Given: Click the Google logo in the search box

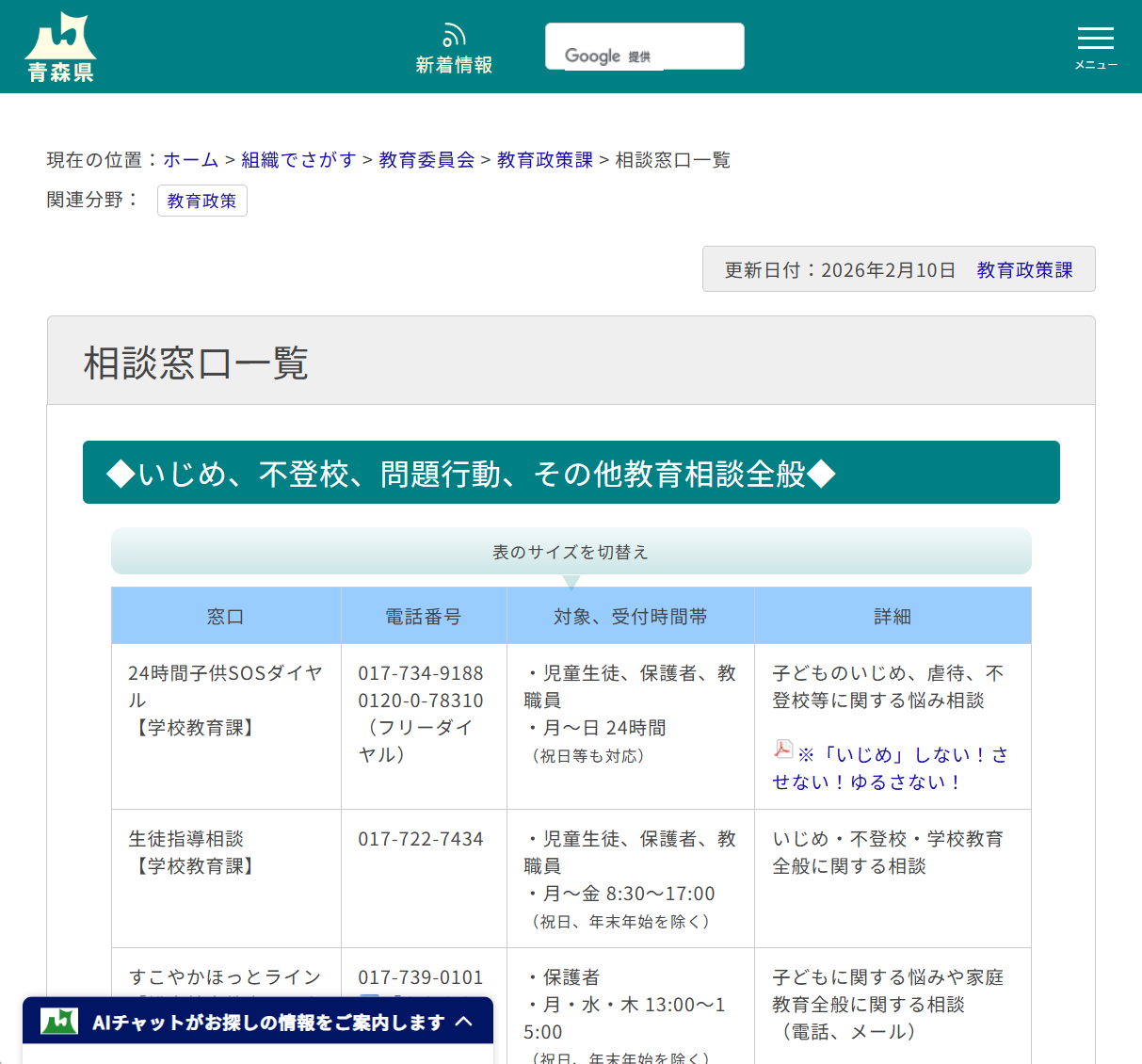Looking at the screenshot, I should (x=592, y=56).
